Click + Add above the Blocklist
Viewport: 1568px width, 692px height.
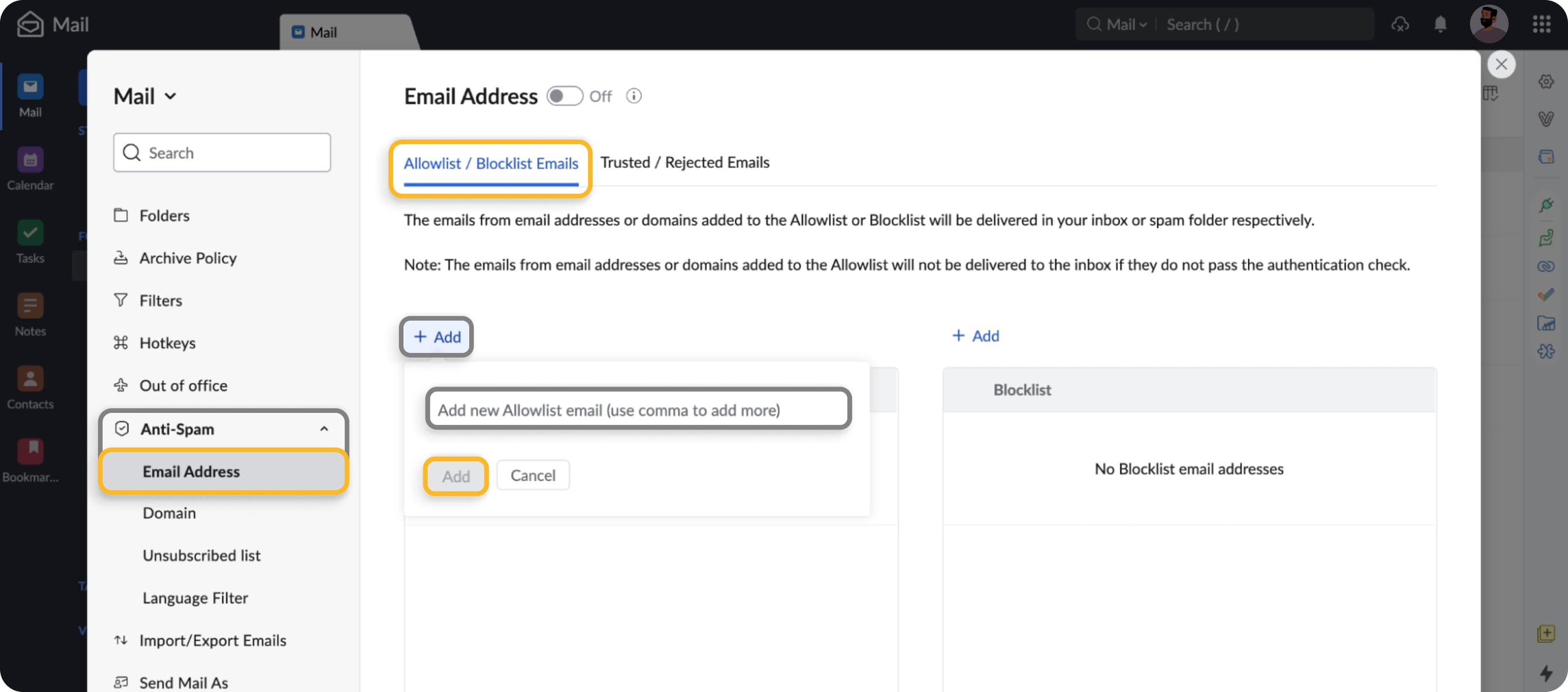[975, 336]
